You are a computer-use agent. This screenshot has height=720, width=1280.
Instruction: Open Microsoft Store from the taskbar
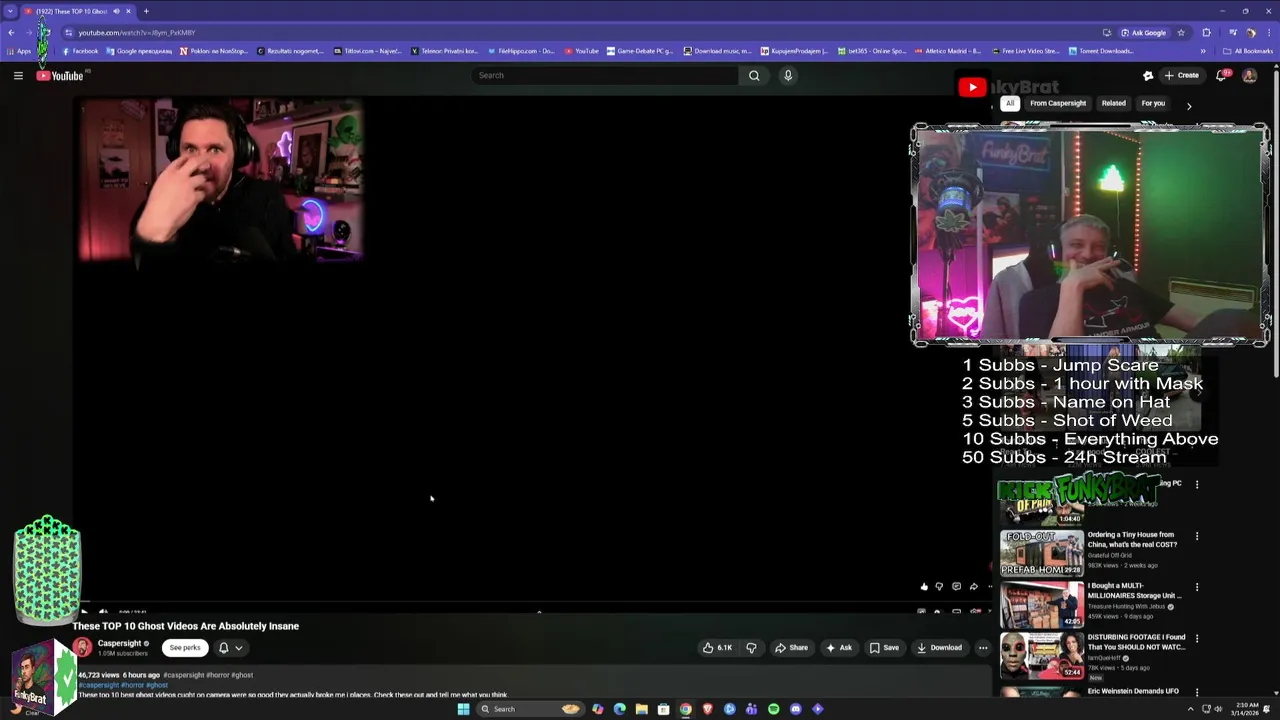pos(663,709)
